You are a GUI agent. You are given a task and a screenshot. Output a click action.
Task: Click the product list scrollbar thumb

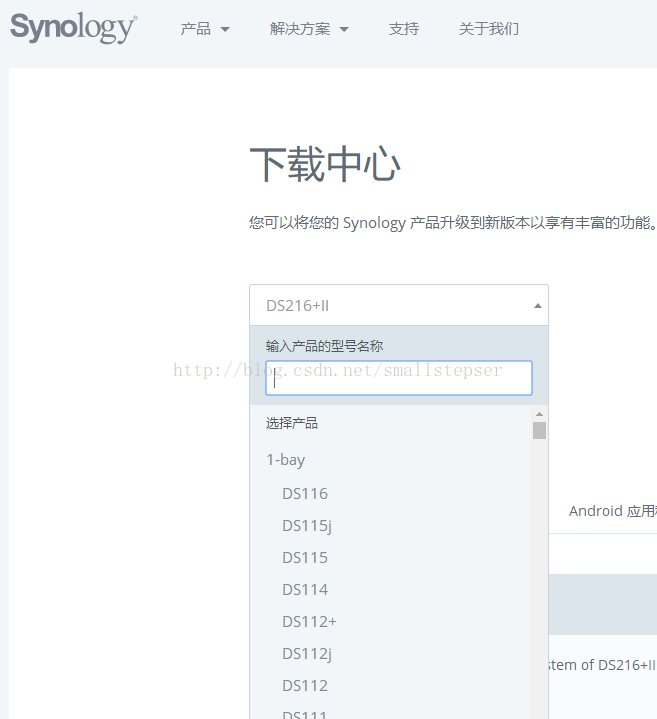click(540, 431)
